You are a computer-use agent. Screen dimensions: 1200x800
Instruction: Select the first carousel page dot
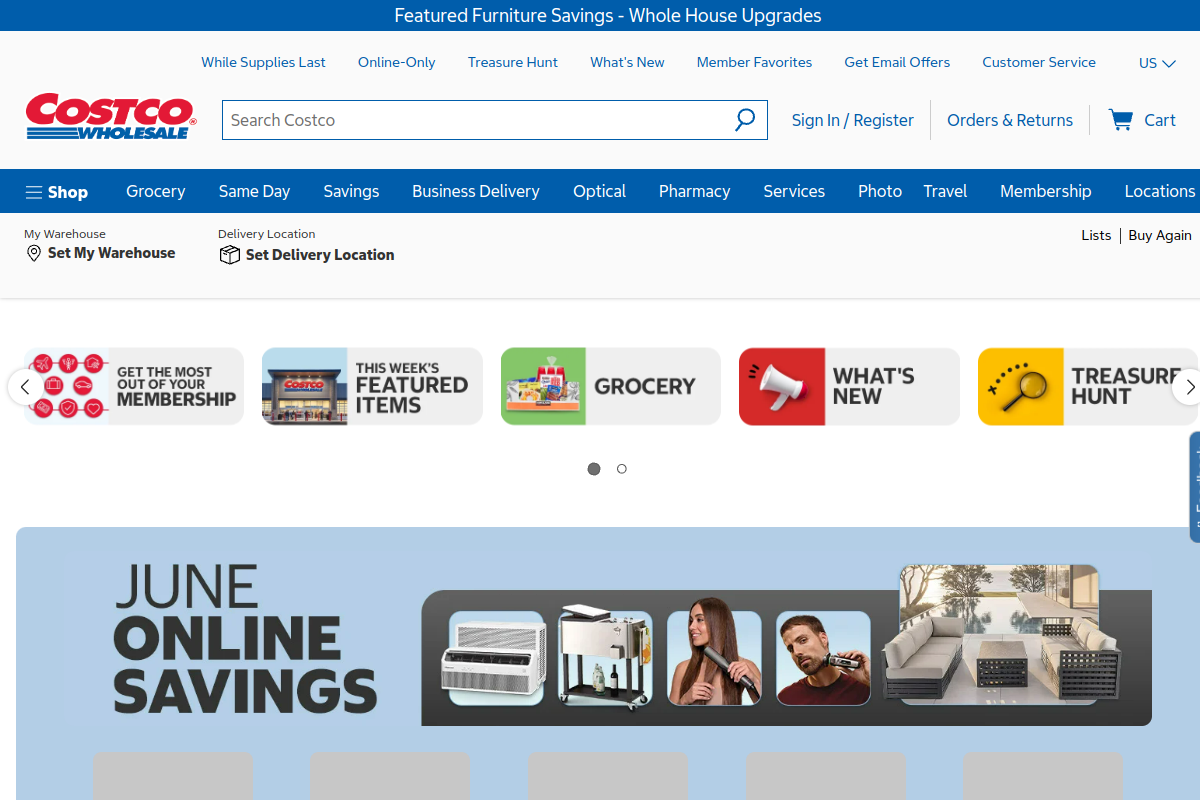(x=594, y=469)
